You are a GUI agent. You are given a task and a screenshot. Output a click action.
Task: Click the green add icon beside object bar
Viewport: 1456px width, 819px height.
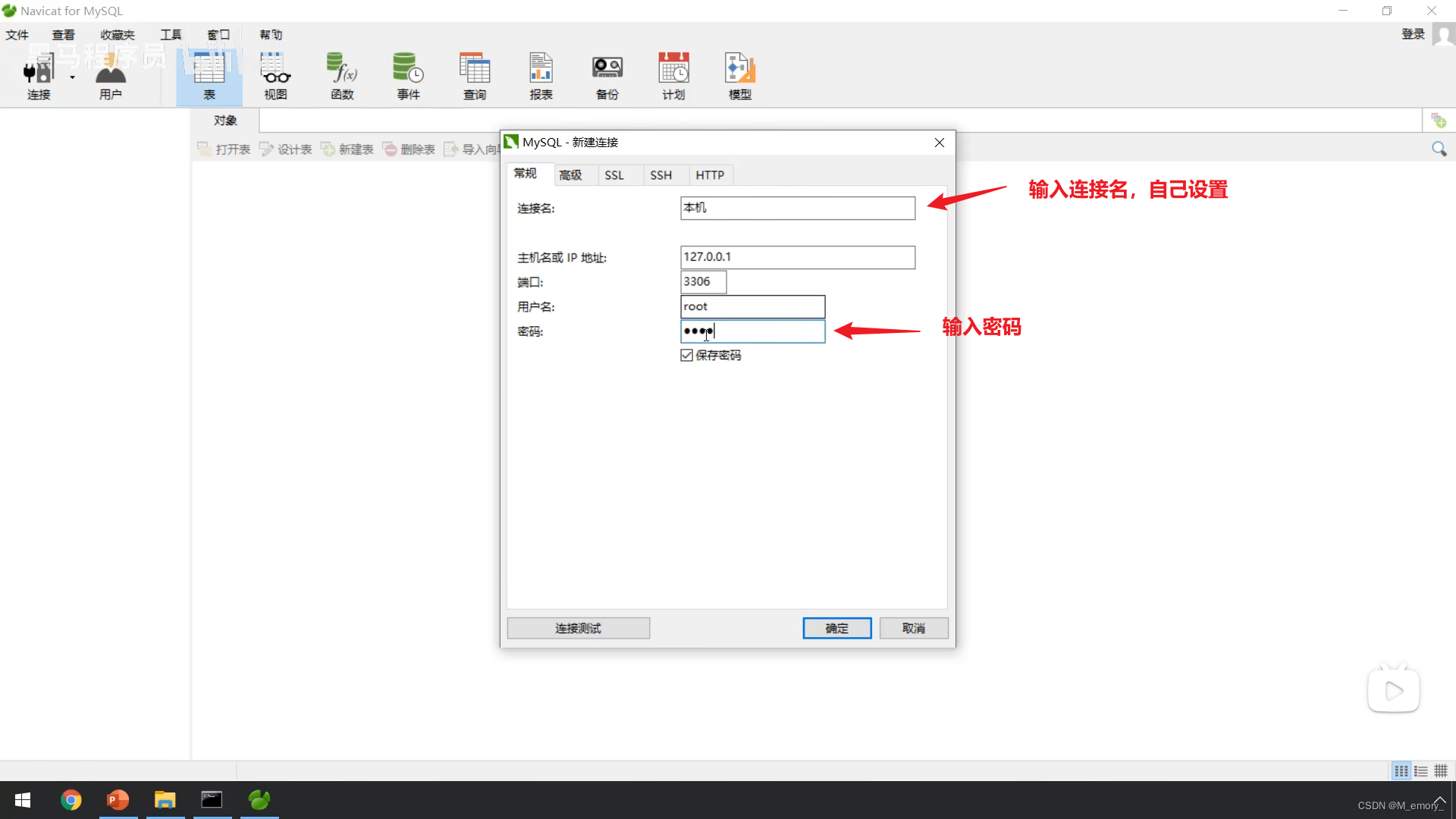click(x=1439, y=120)
